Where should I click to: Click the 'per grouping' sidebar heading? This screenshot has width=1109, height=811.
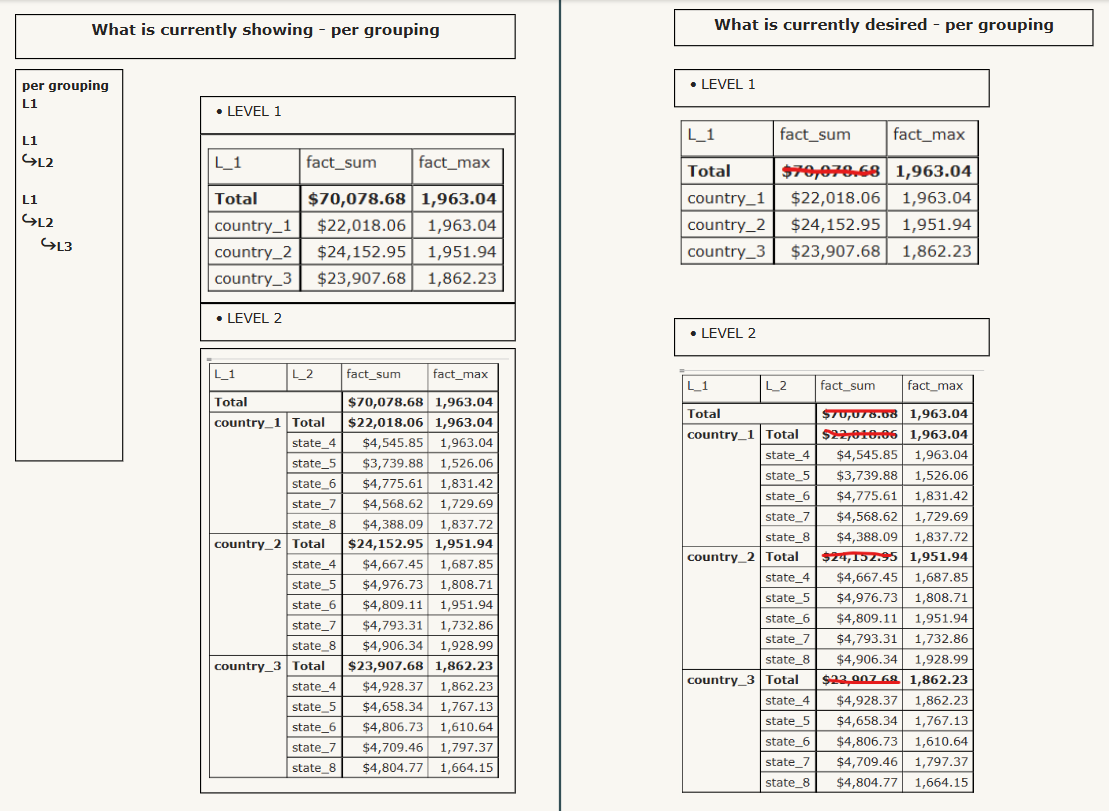tap(65, 86)
